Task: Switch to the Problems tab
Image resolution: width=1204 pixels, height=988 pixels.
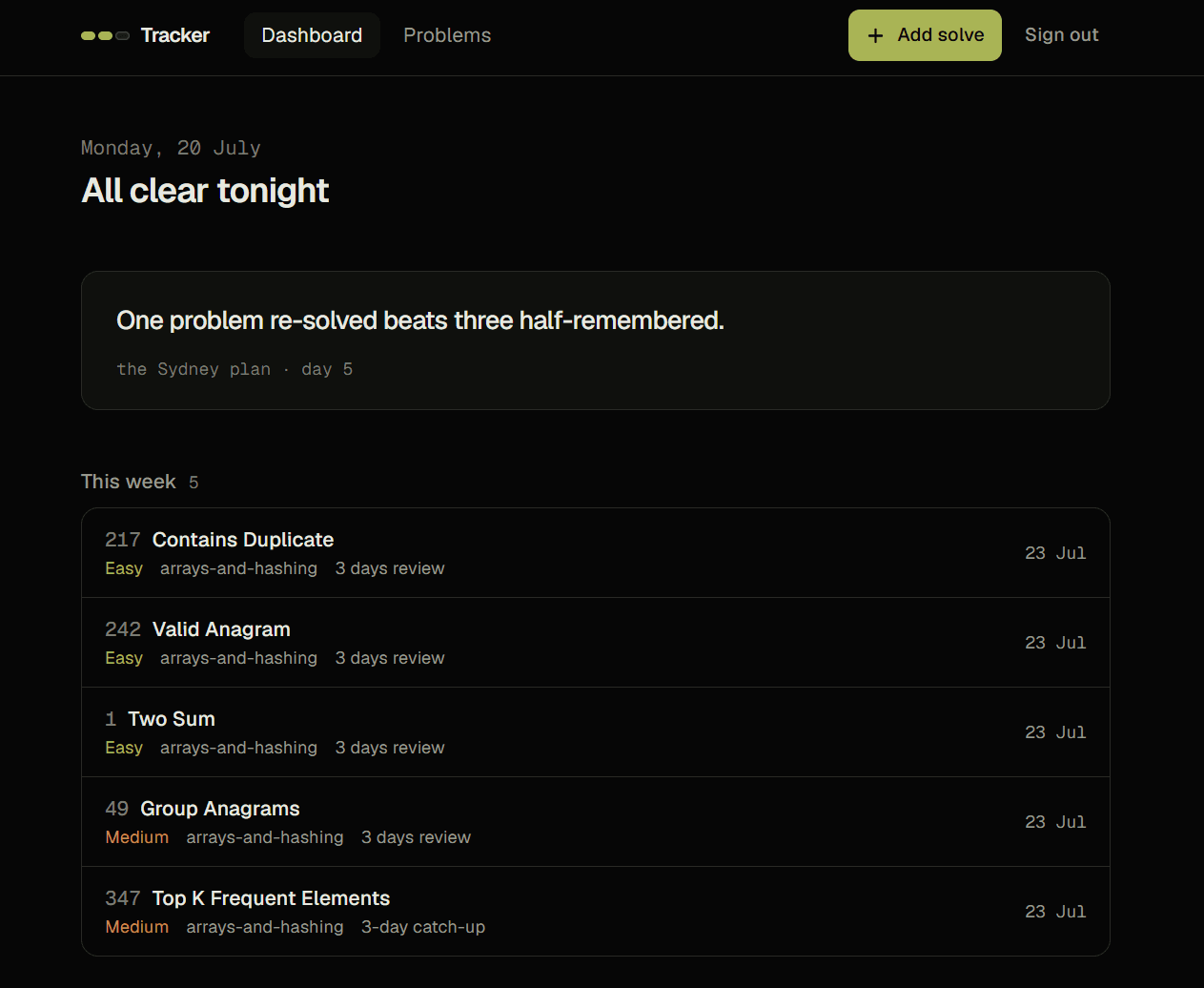Action: [447, 35]
